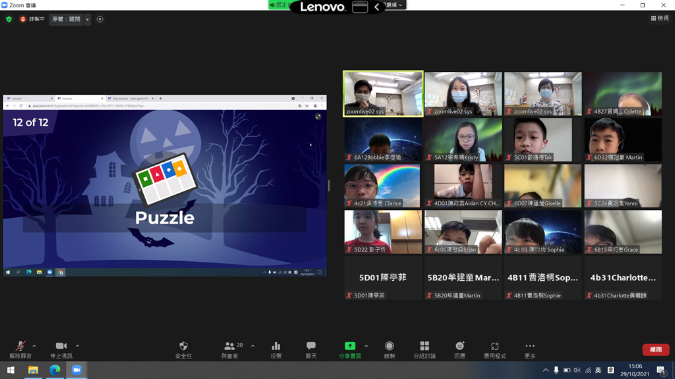Viewport: 675px width, 379px height.
Task: Open the Reactions emoji icon
Action: pos(460,349)
